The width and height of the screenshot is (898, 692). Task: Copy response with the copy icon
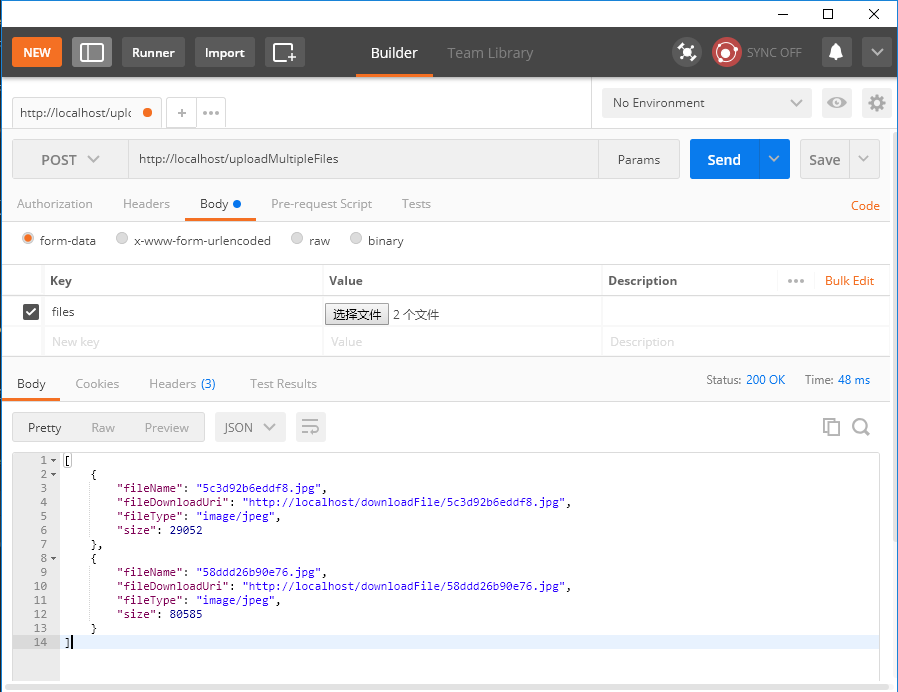[831, 427]
